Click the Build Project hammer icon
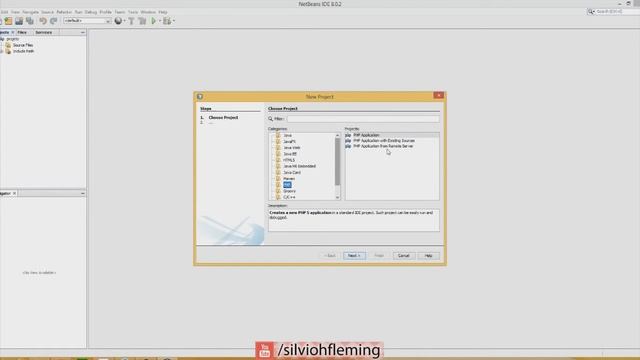This screenshot has height=360, width=640. point(131,21)
